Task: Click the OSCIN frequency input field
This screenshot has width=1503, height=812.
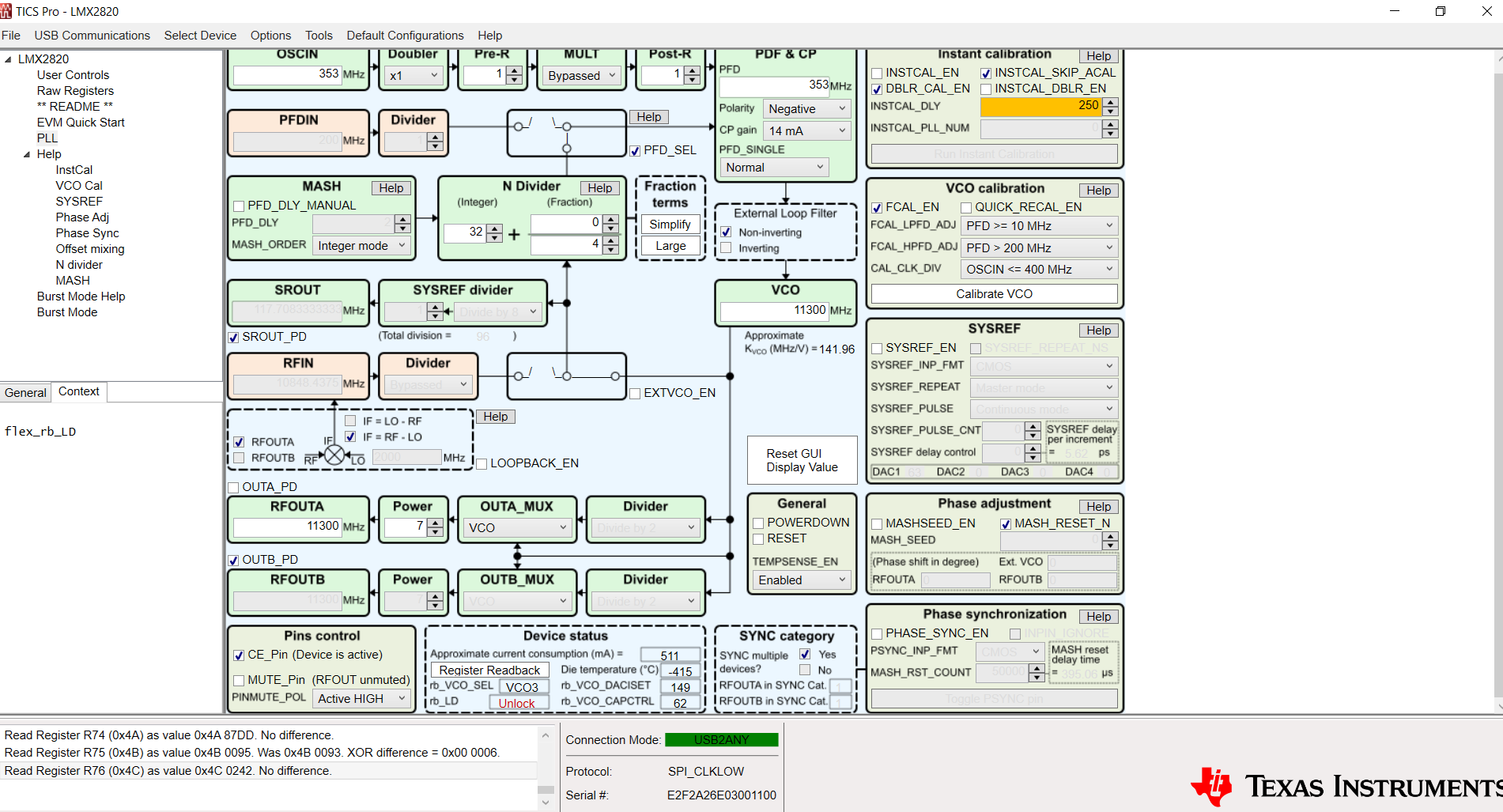Action: pyautogui.click(x=287, y=74)
